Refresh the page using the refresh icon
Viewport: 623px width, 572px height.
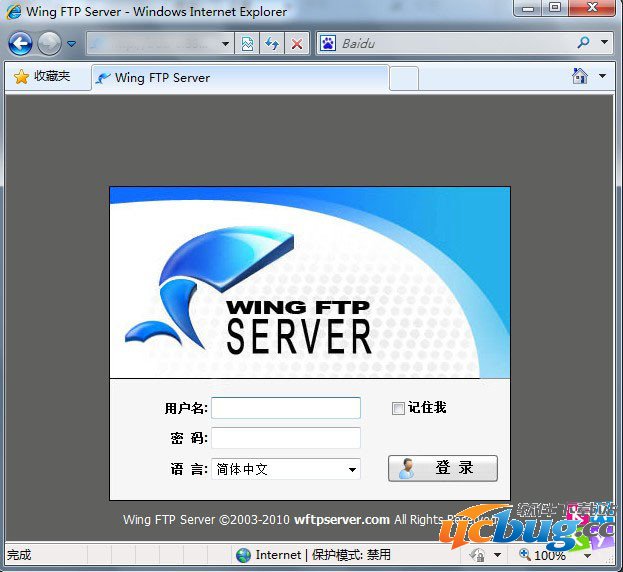[x=272, y=43]
